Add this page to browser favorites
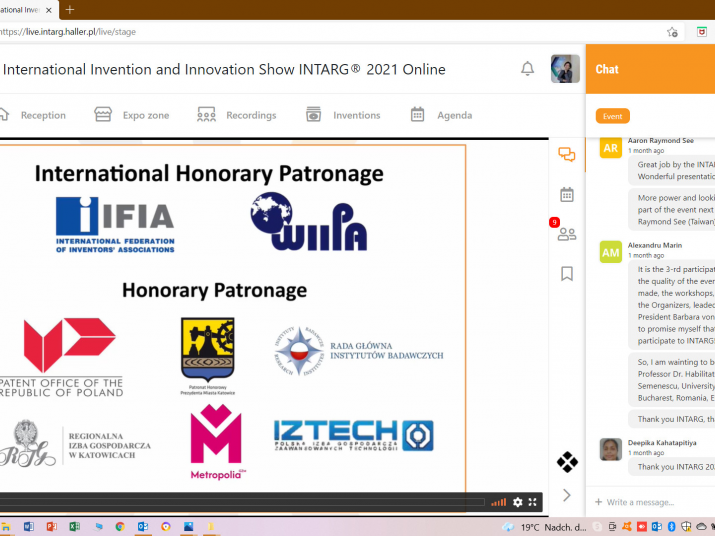The height and width of the screenshot is (536, 715). point(672,32)
